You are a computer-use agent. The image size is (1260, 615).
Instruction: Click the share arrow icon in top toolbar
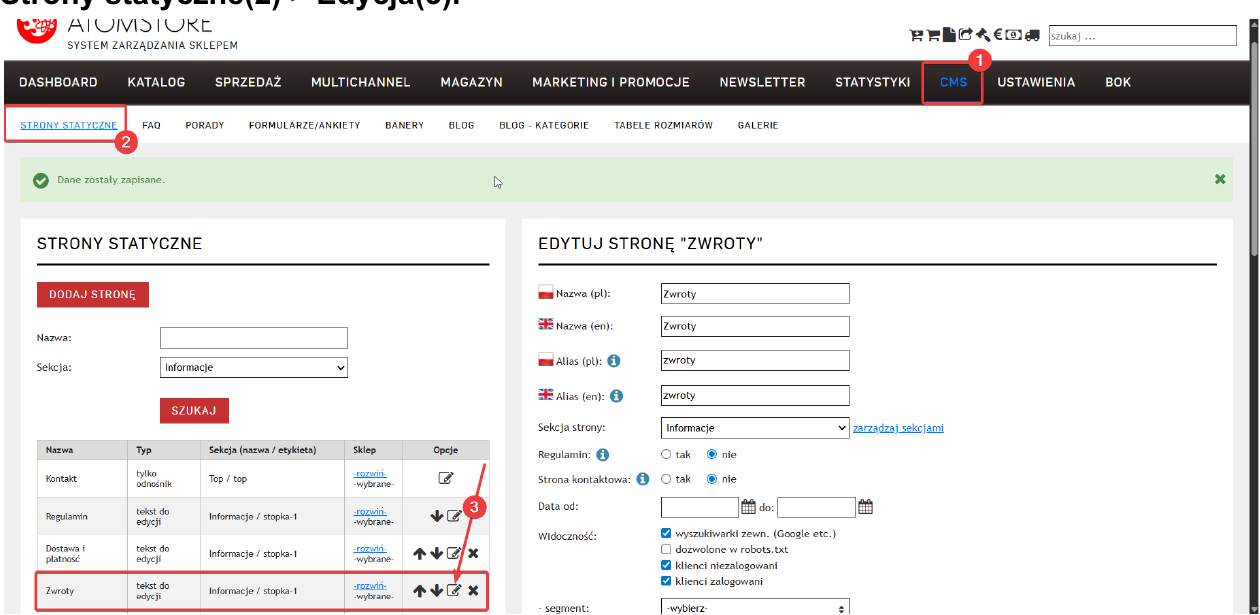coord(965,34)
